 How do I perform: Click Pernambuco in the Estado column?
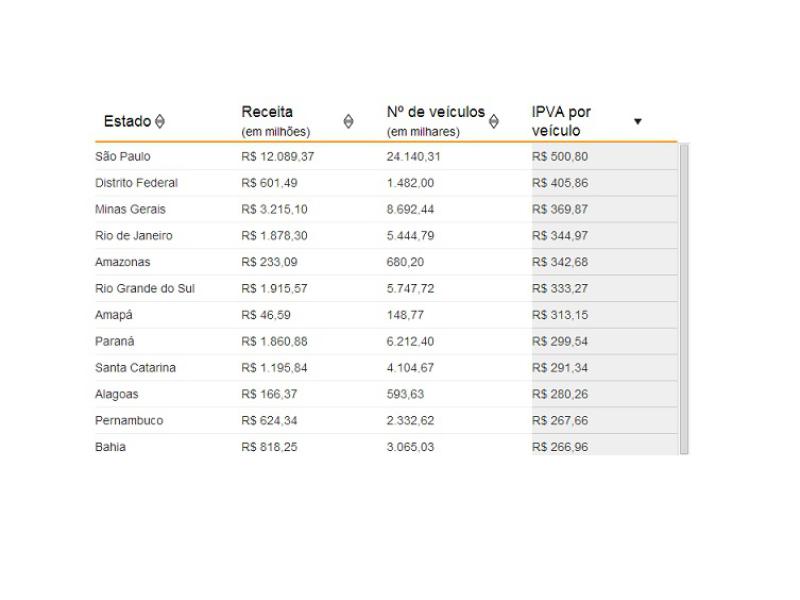click(129, 420)
